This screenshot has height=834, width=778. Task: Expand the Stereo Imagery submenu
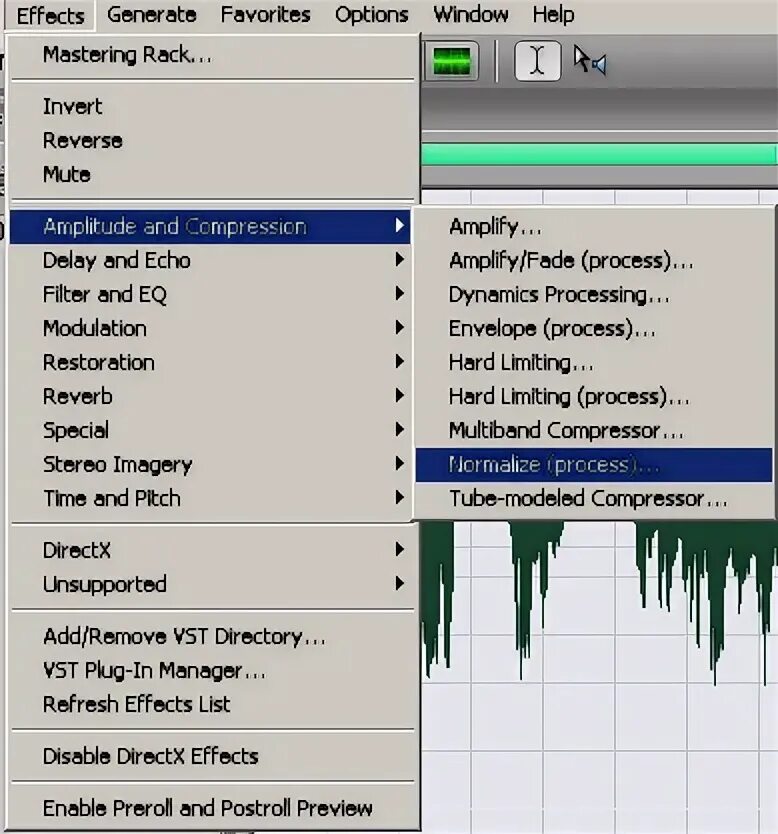[210, 465]
